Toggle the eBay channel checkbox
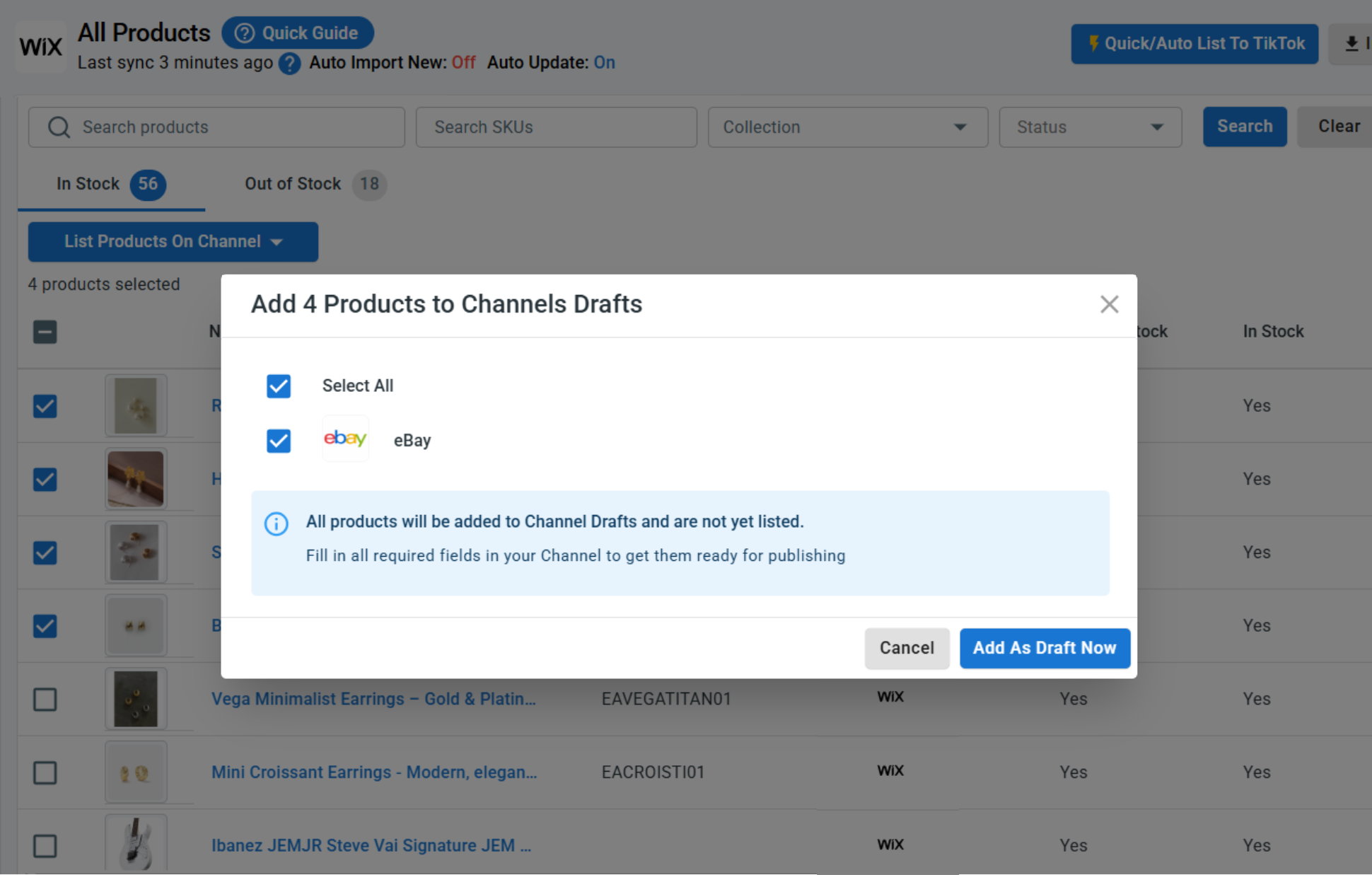The width and height of the screenshot is (1372, 875). tap(279, 441)
